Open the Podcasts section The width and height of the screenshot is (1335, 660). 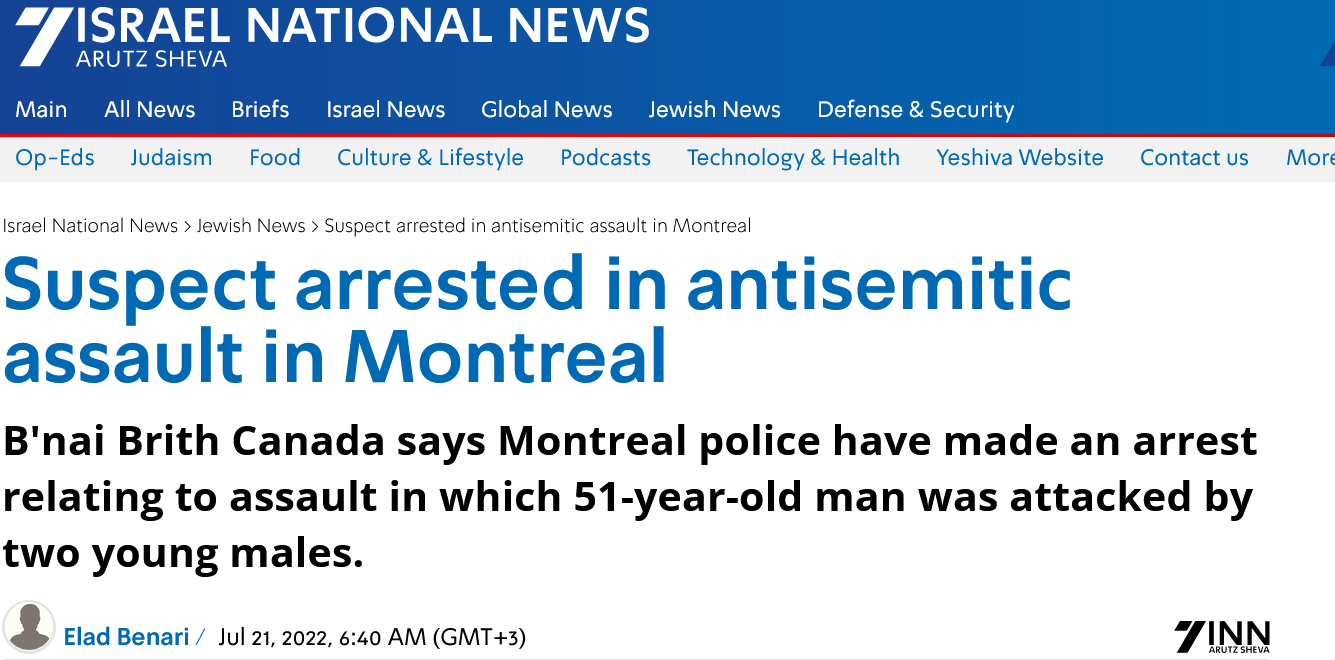coord(605,158)
